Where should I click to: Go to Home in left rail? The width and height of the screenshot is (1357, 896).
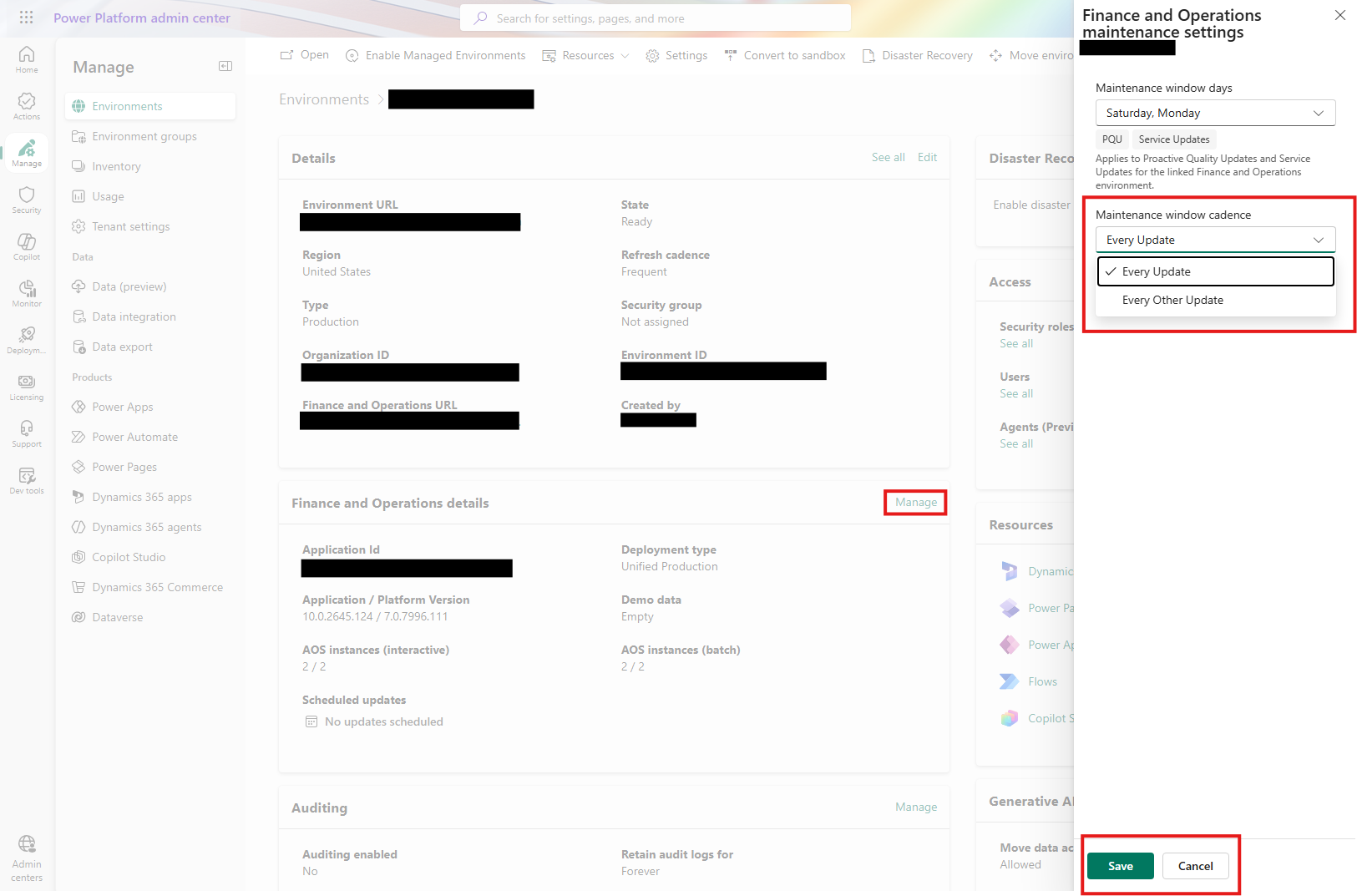point(27,59)
